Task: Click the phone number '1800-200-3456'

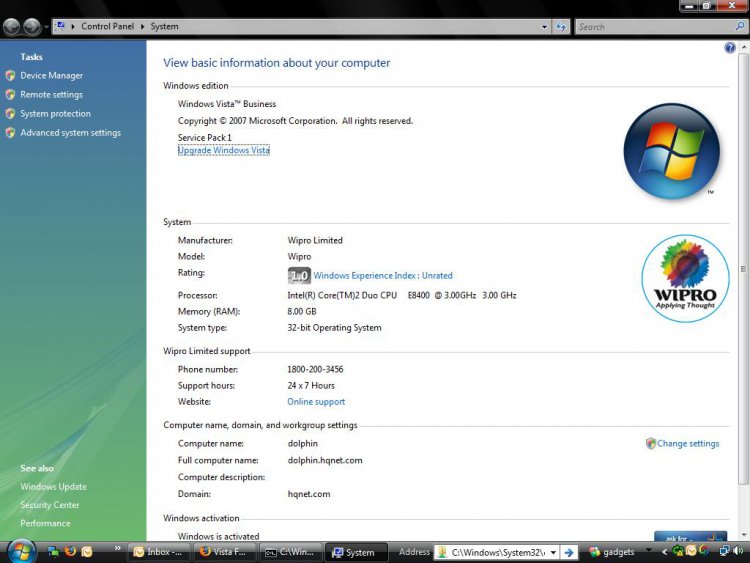Action: pos(315,369)
